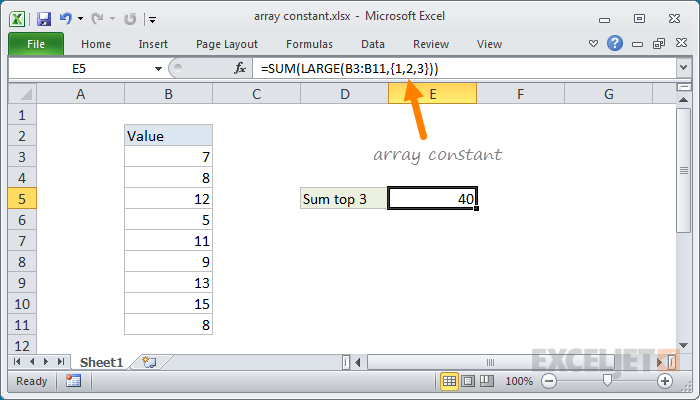Click the Insert Function fx icon
Image resolution: width=700 pixels, height=400 pixels.
click(240, 68)
